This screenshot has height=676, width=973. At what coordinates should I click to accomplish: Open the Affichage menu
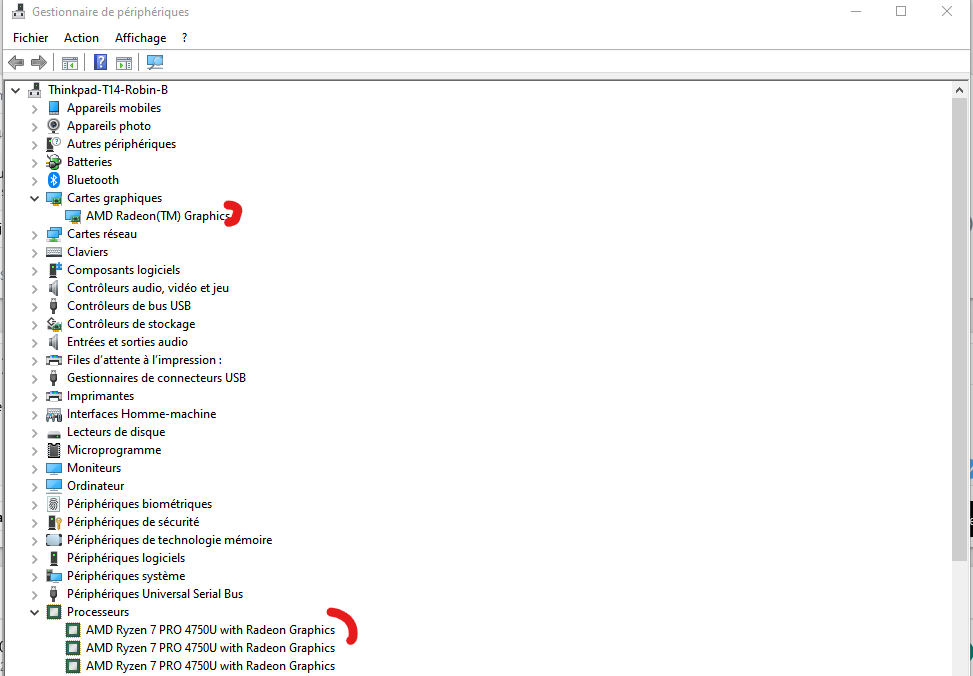click(140, 38)
